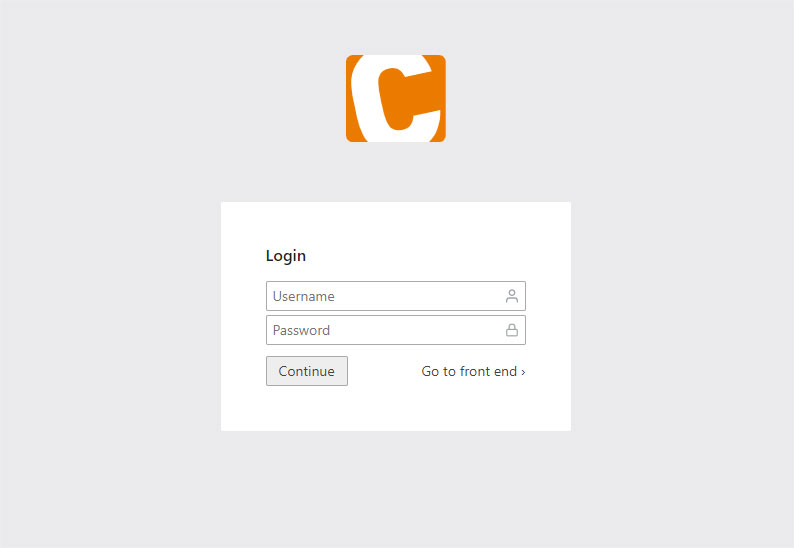Click the Username placeholder text
Screen dimensions: 794x548
304,296
